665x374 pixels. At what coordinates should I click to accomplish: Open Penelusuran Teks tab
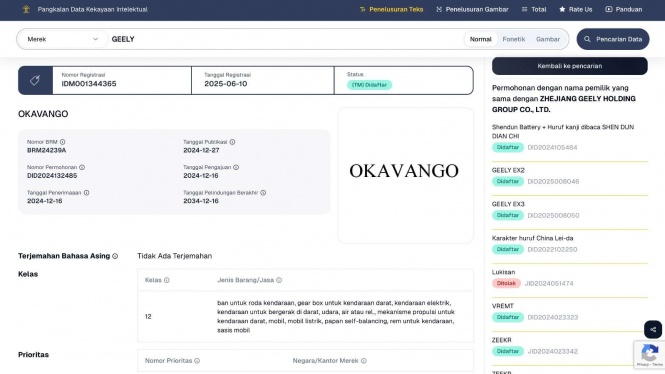click(x=391, y=9)
